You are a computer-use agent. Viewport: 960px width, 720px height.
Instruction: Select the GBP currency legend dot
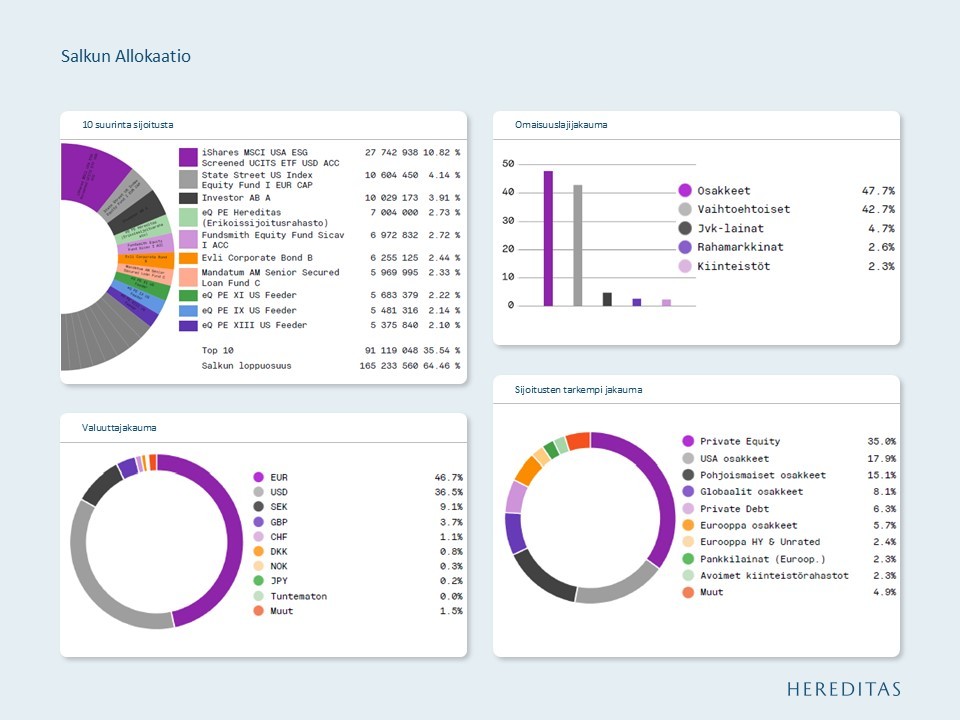258,522
